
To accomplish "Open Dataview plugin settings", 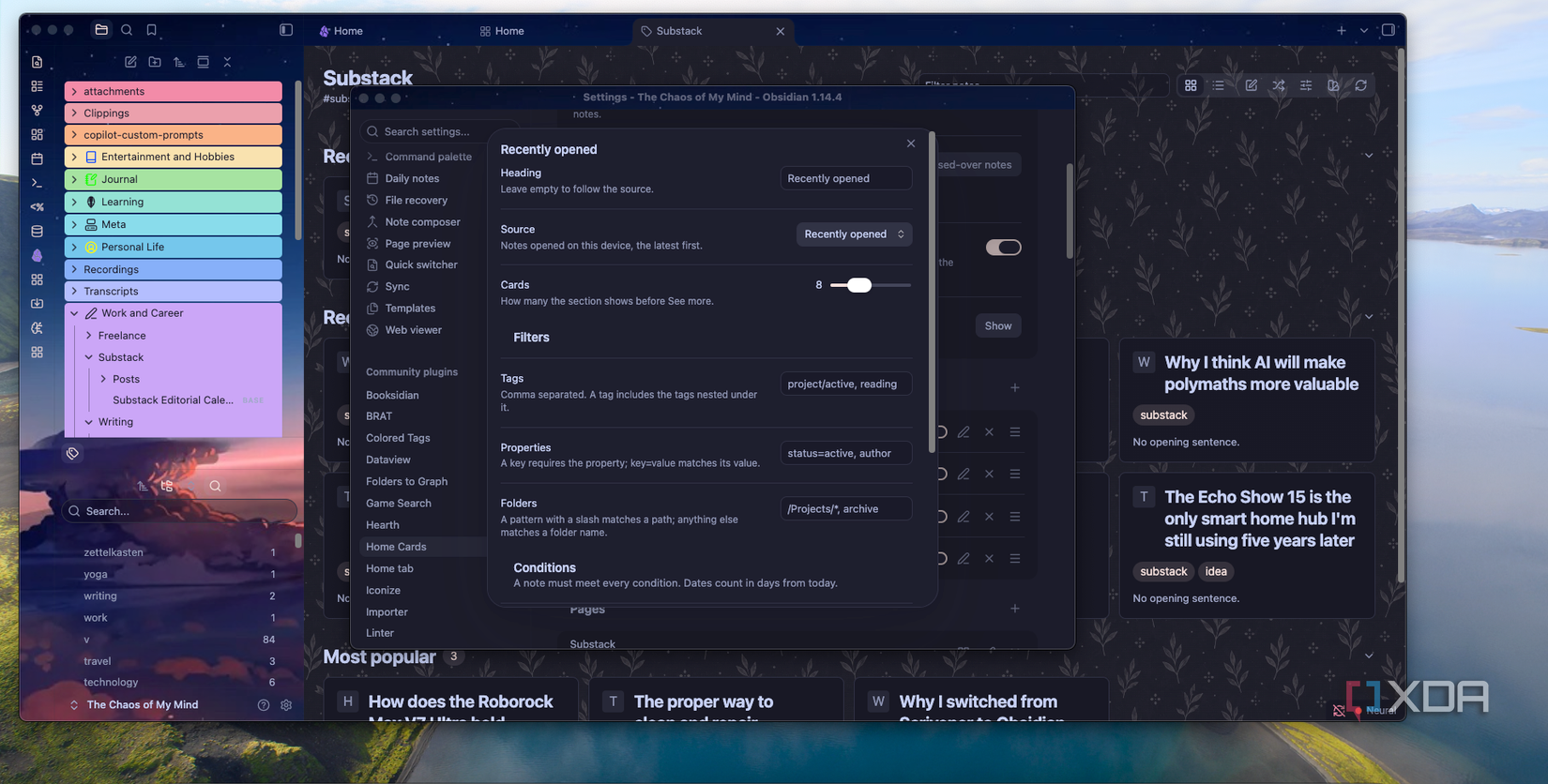I will click(388, 460).
